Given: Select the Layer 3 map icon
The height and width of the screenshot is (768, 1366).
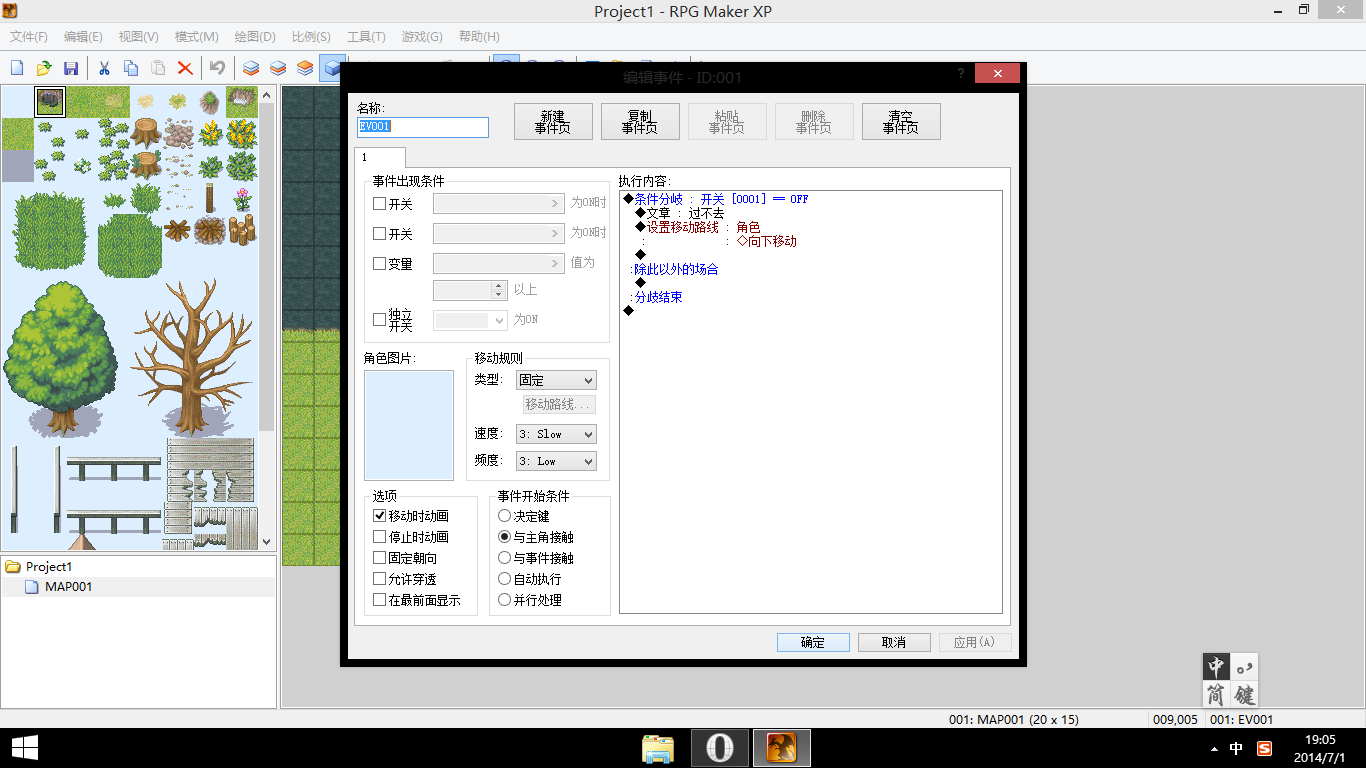Looking at the screenshot, I should 305,68.
